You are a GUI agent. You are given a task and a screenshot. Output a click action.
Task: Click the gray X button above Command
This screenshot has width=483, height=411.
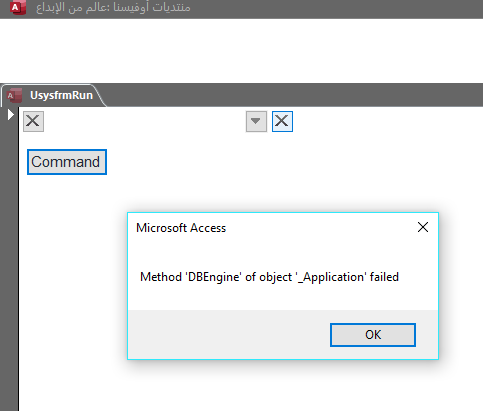click(x=33, y=121)
